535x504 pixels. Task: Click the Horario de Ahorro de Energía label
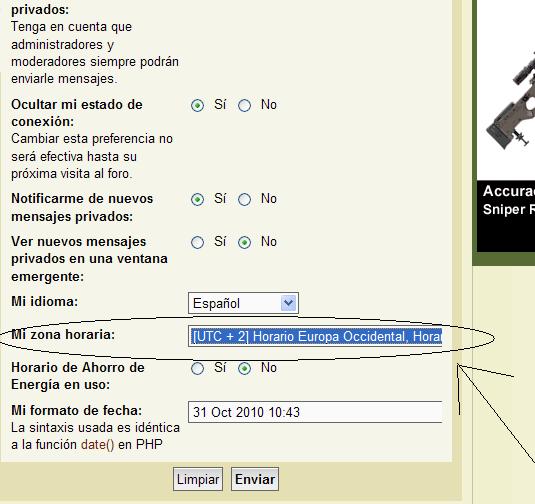click(78, 376)
